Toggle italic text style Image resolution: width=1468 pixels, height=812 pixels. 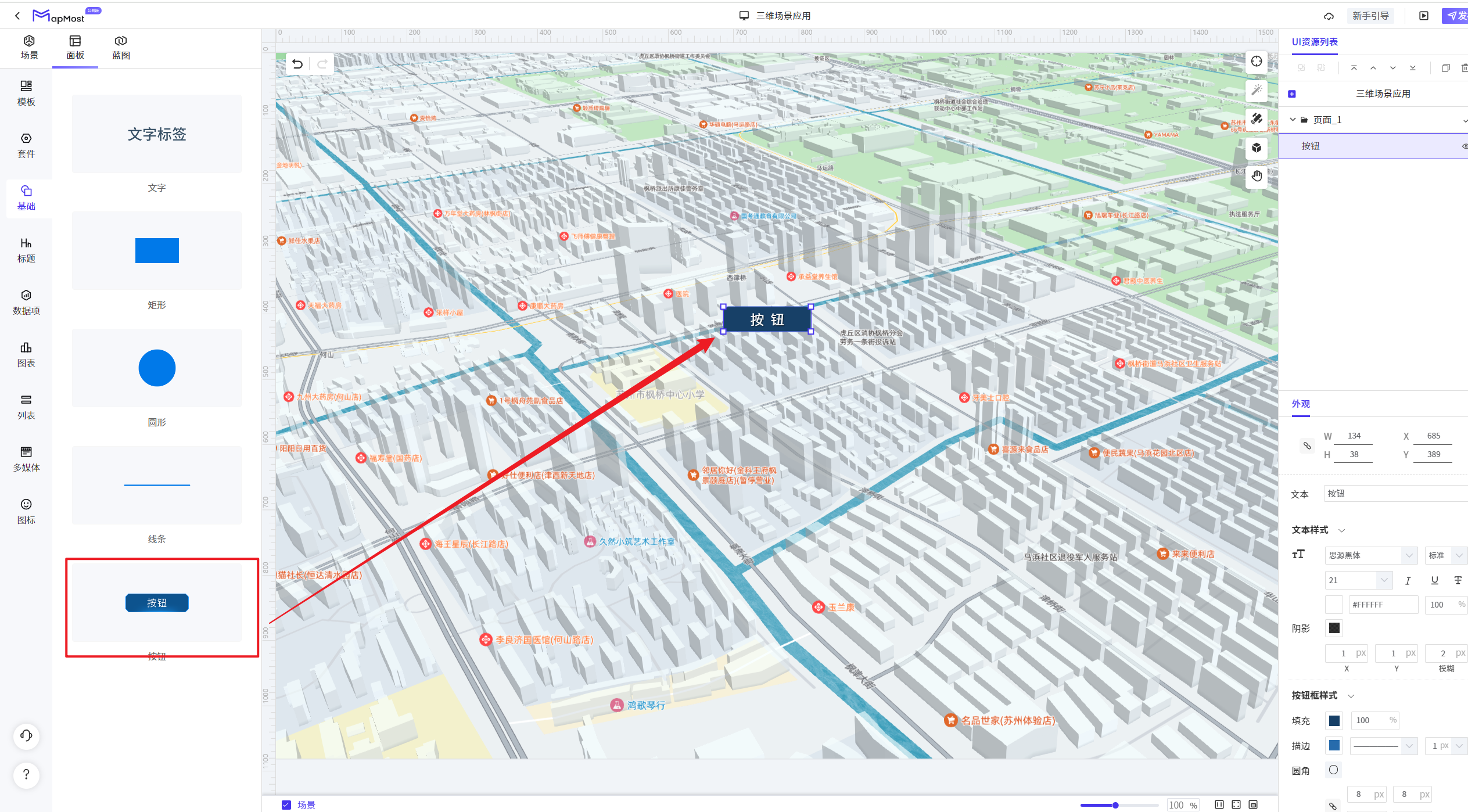1408,580
